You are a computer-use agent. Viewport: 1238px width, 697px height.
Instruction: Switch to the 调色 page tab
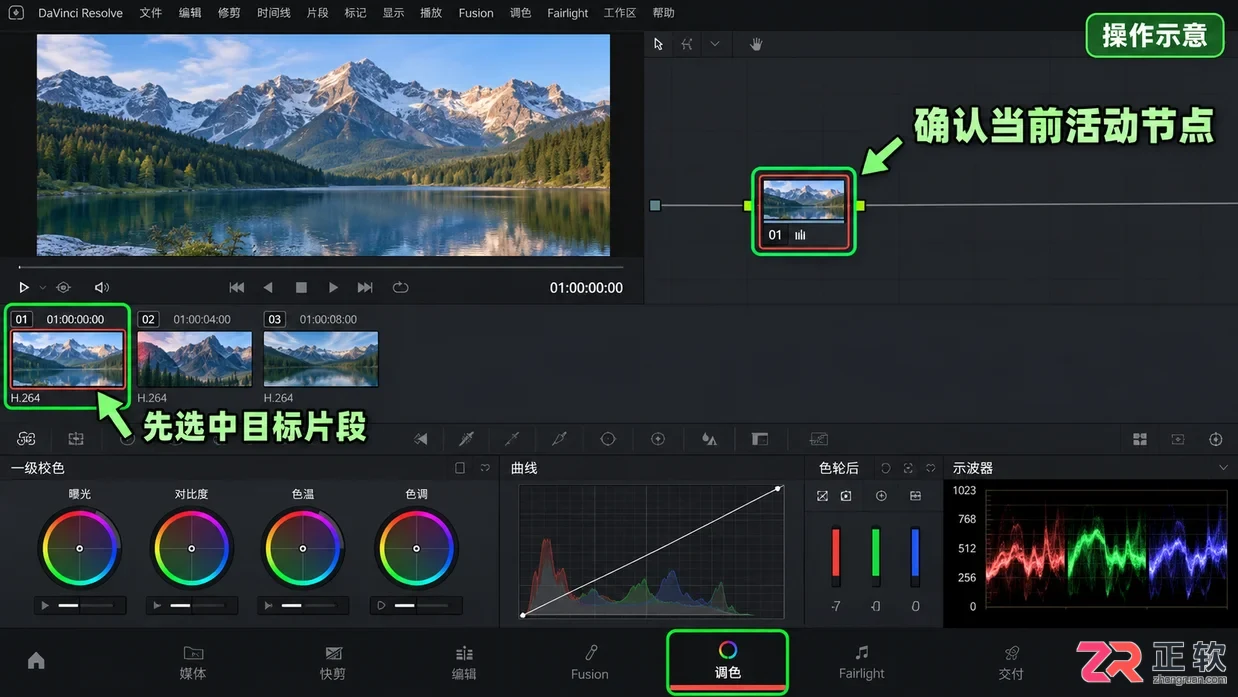(728, 661)
